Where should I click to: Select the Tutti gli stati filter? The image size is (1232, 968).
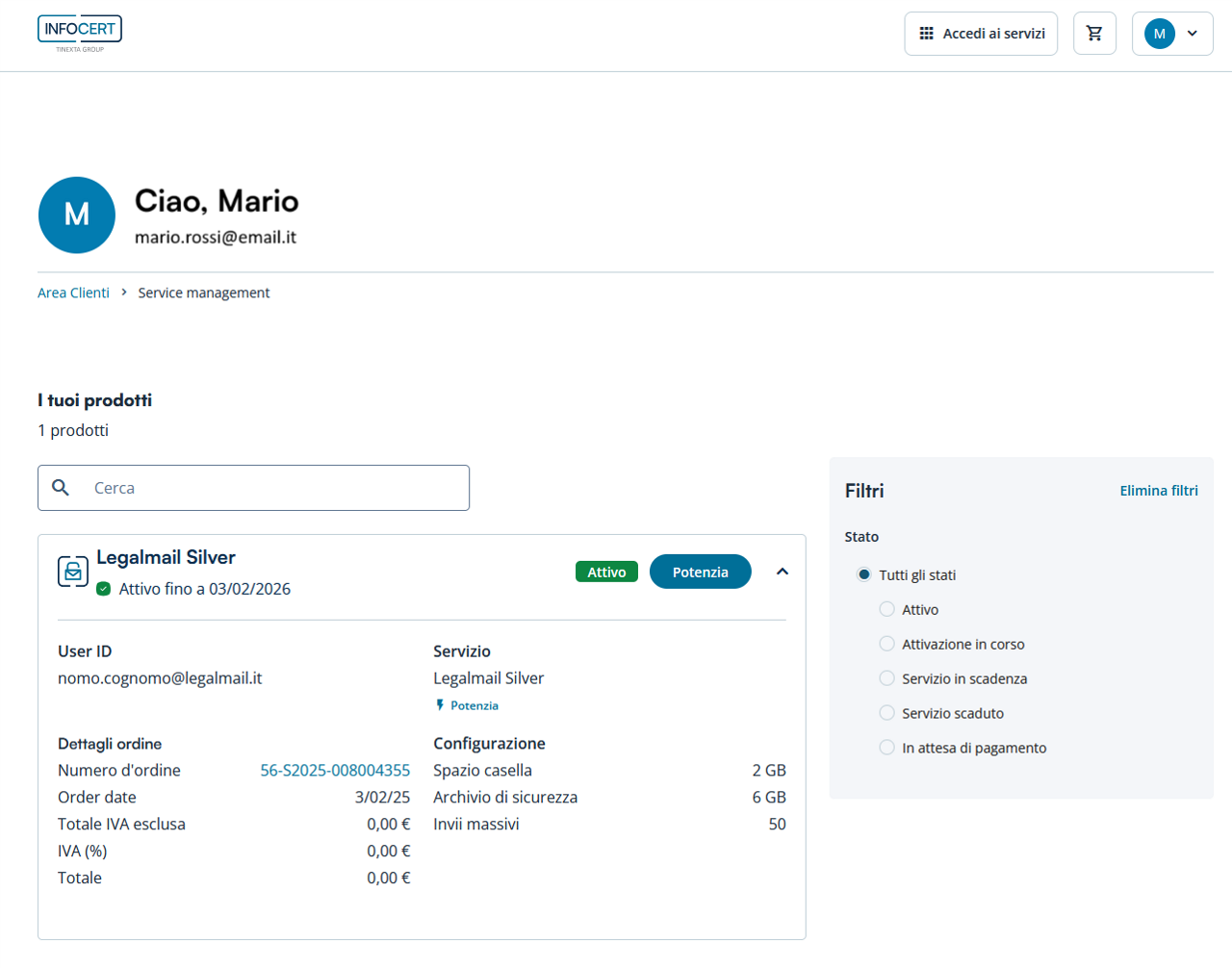point(864,574)
